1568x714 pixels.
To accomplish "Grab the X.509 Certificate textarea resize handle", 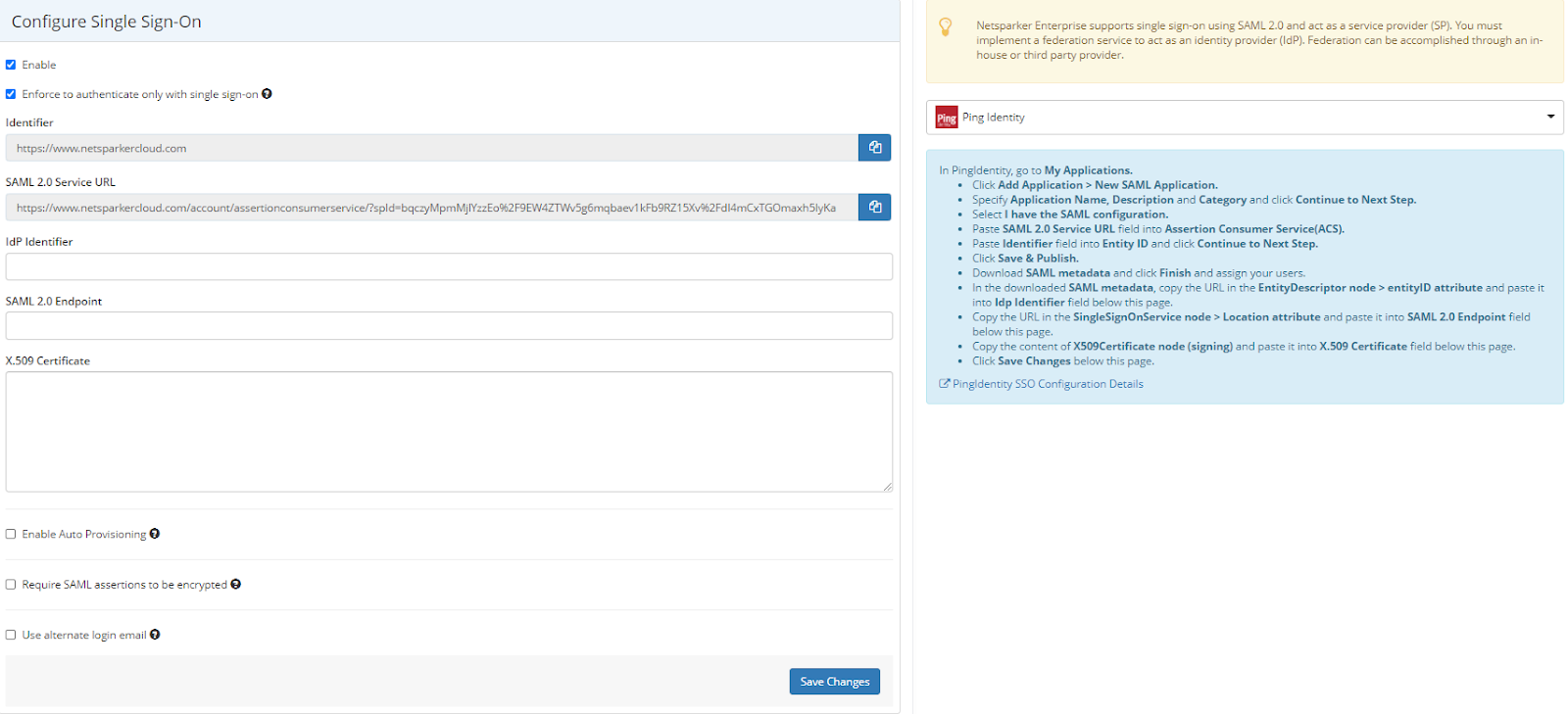I will [887, 487].
